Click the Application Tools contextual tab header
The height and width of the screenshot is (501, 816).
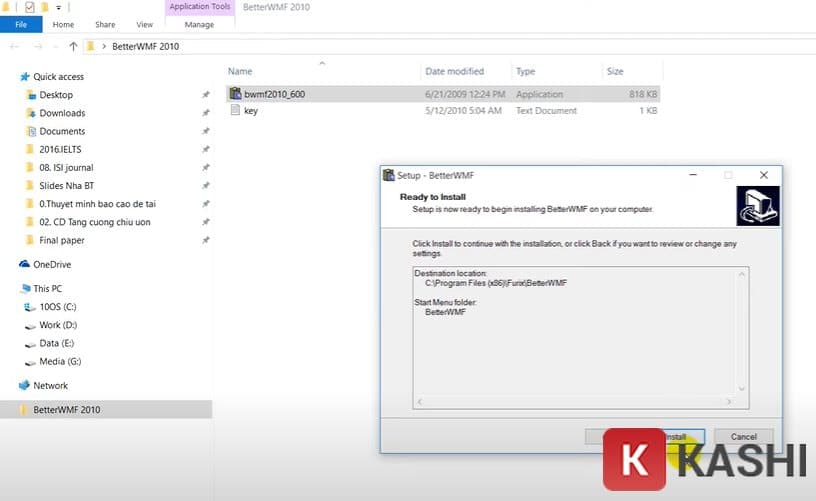click(x=200, y=7)
